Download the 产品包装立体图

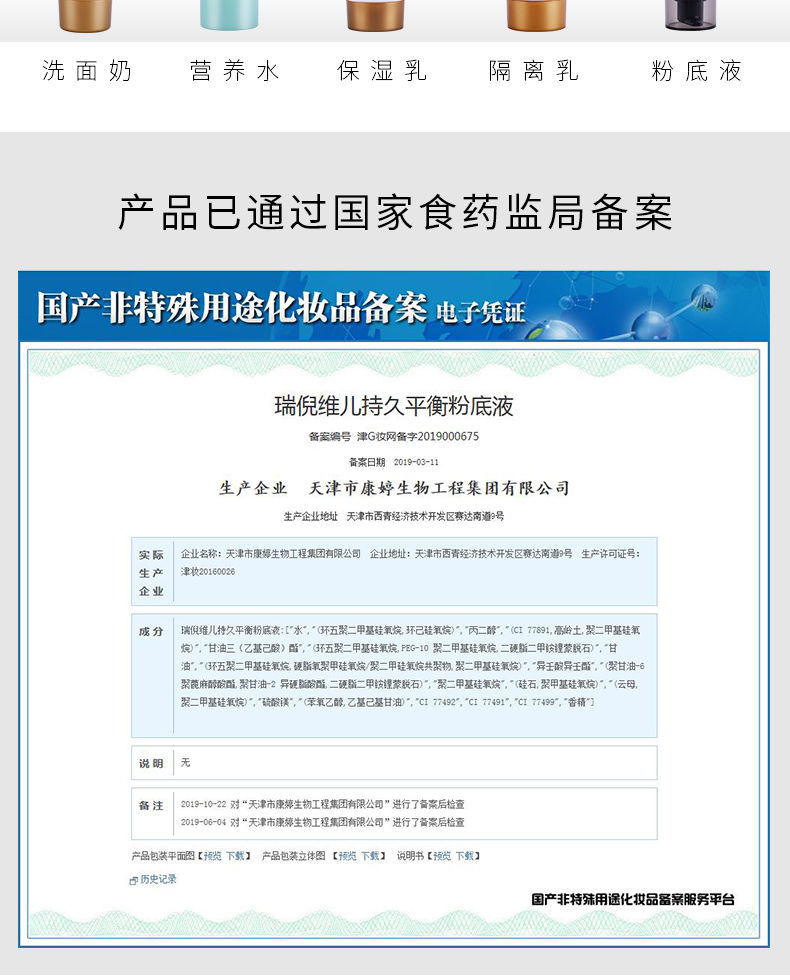point(370,856)
